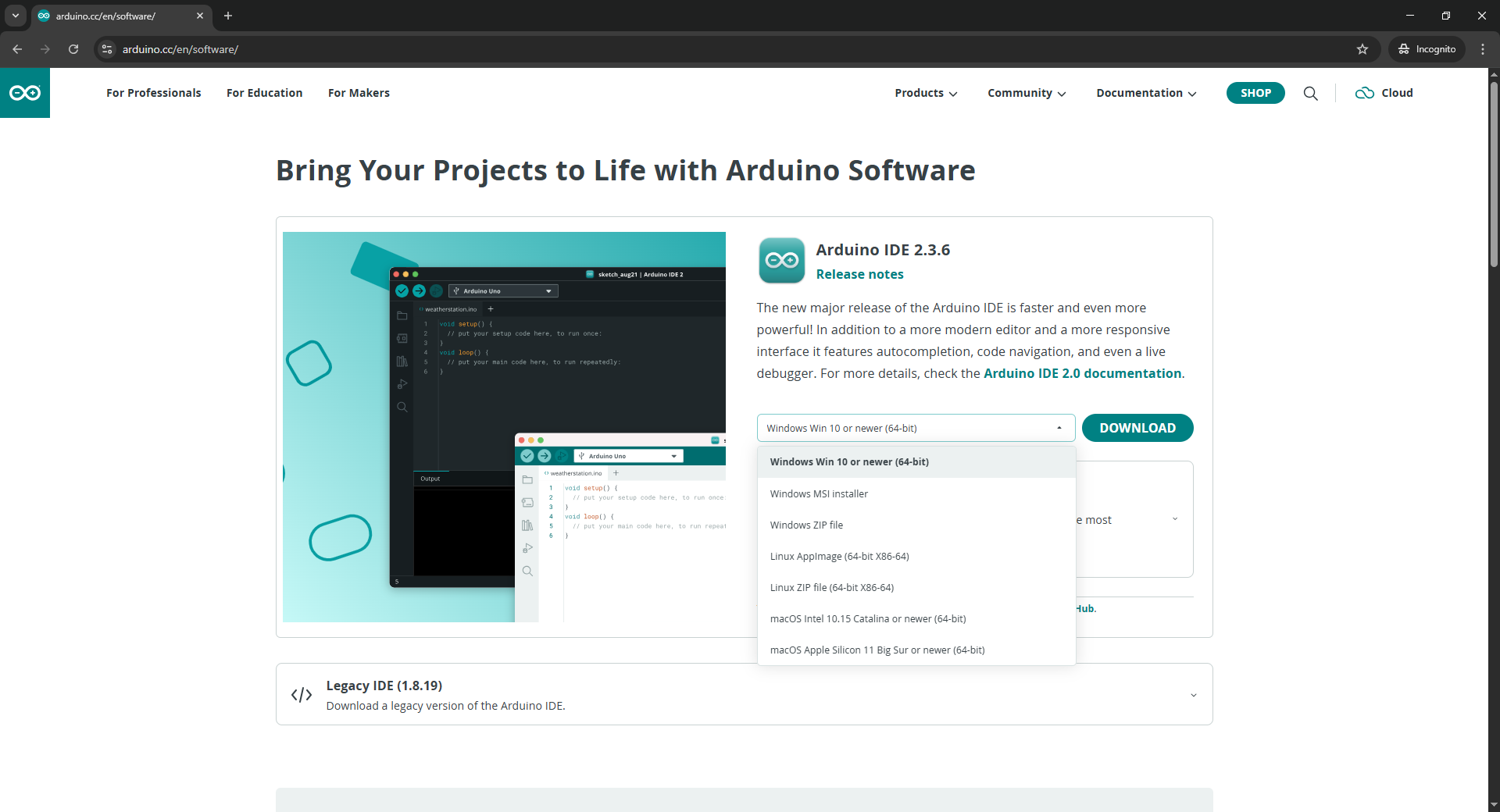The image size is (1500, 812).
Task: Expand the Legacy IDE (1.8.19) section
Action: point(1193,695)
